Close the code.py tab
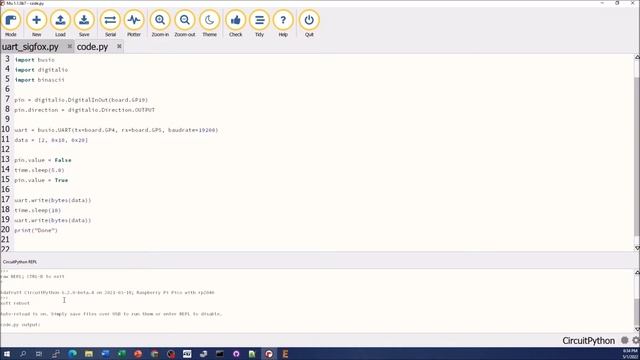Screen dimensions: 640x360 (119, 47)
